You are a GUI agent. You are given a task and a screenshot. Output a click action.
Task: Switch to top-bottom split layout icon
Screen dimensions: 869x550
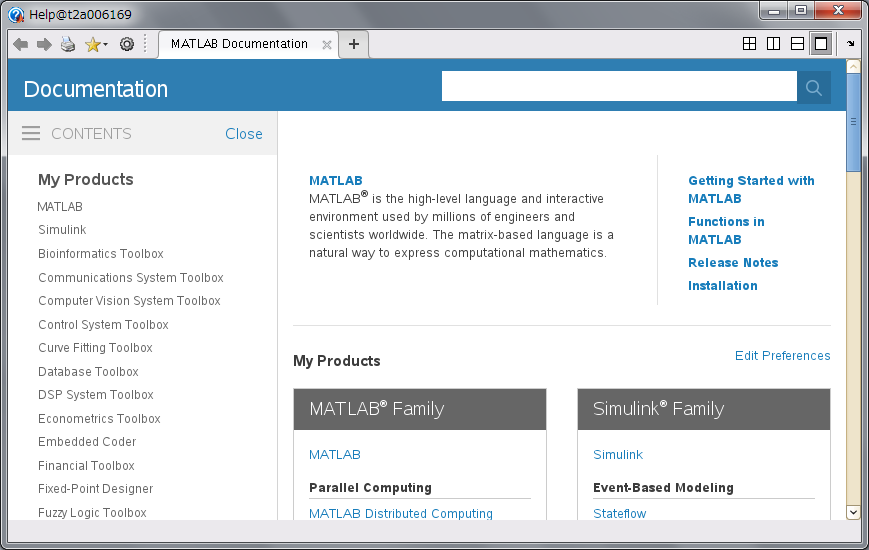(x=797, y=43)
